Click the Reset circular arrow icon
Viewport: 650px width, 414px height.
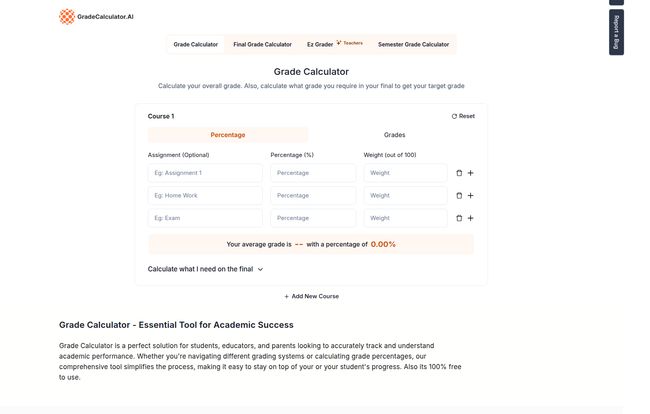point(454,116)
